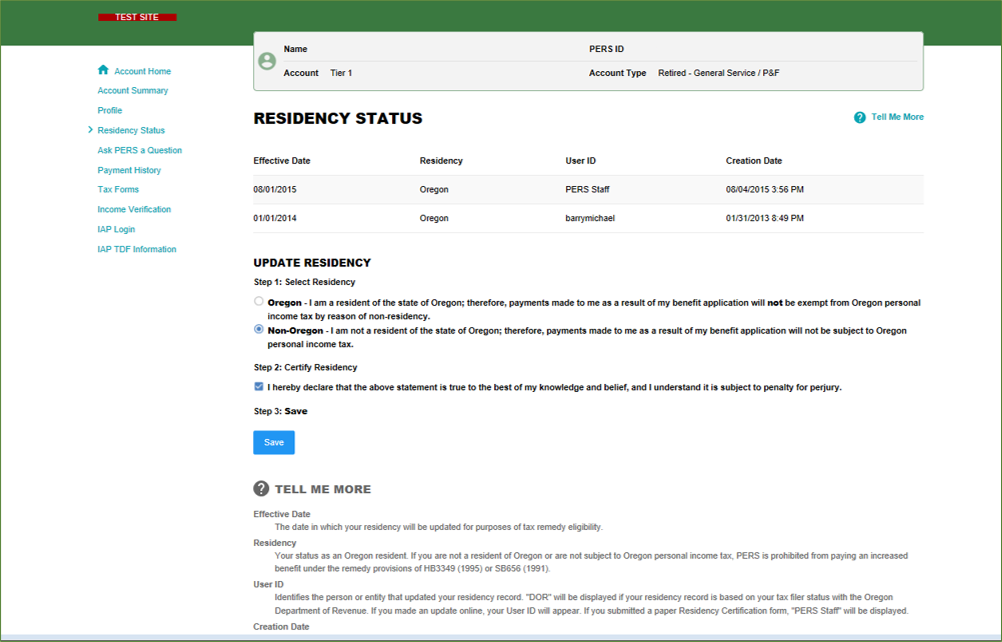Select the Oregon residency radio button

(258, 301)
